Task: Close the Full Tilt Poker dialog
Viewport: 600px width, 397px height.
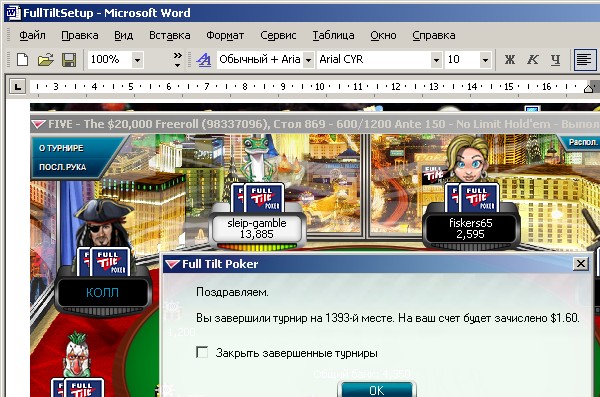Action: 581,263
